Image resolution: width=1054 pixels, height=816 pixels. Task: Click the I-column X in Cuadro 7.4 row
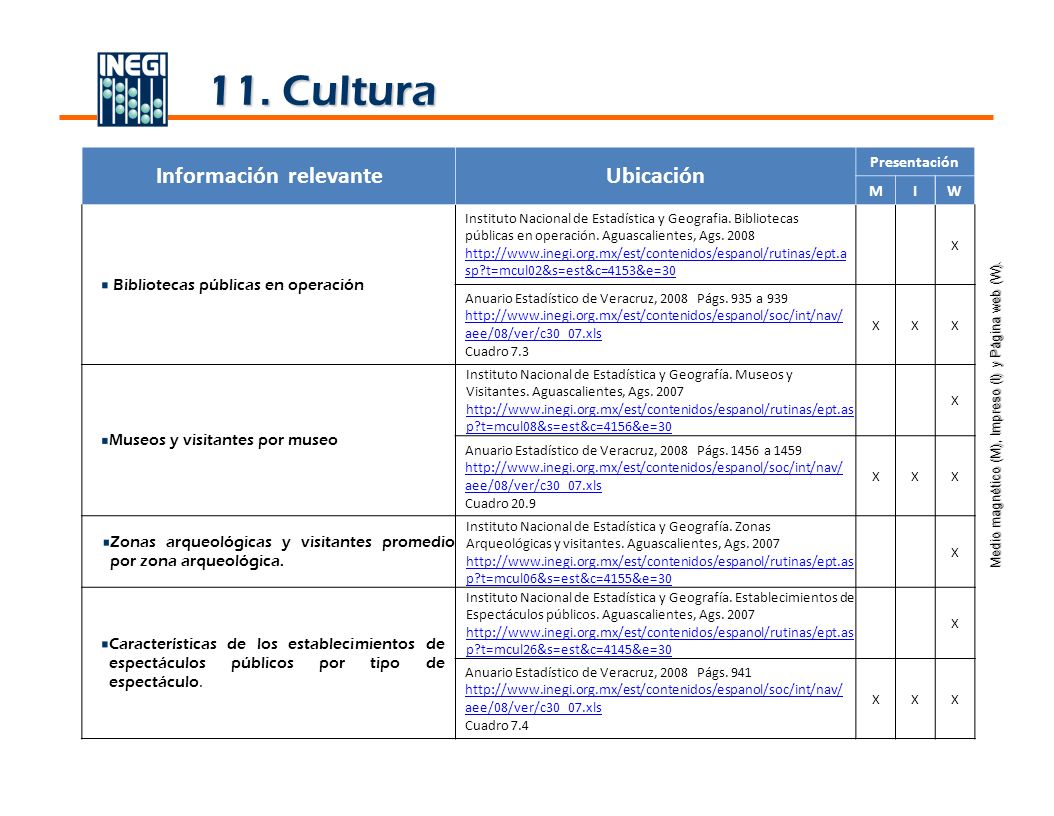coord(915,700)
